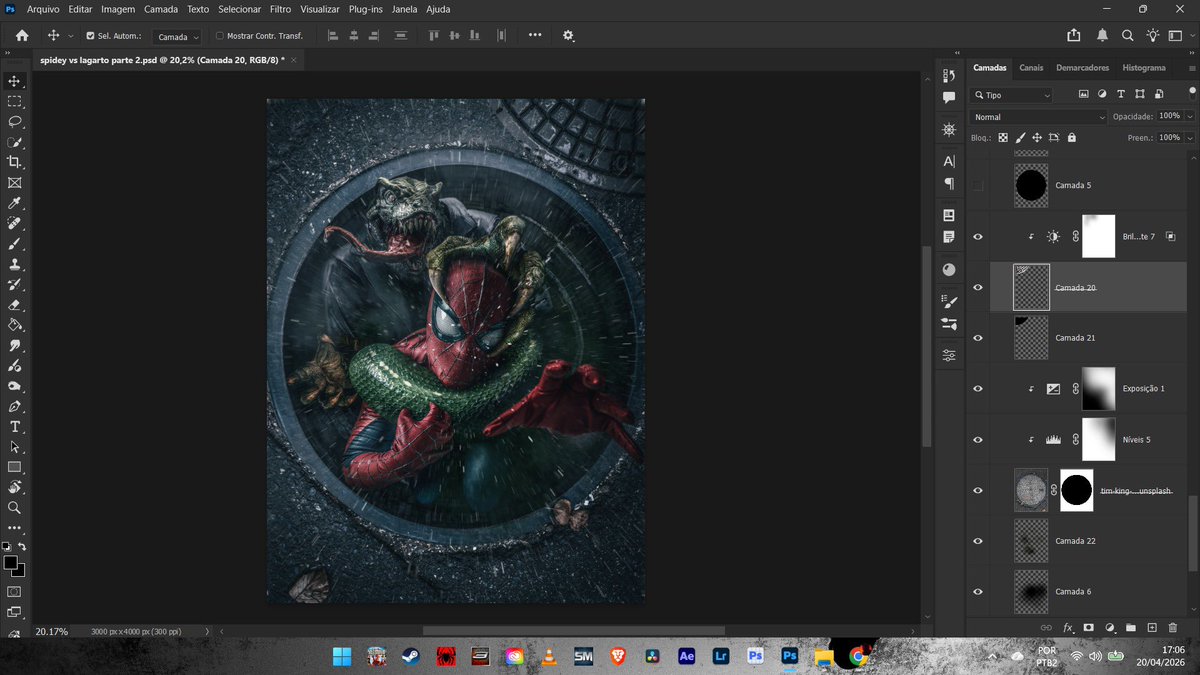Hide the Camada 22 layer
Screen dimensions: 1200x675
pos(978,541)
